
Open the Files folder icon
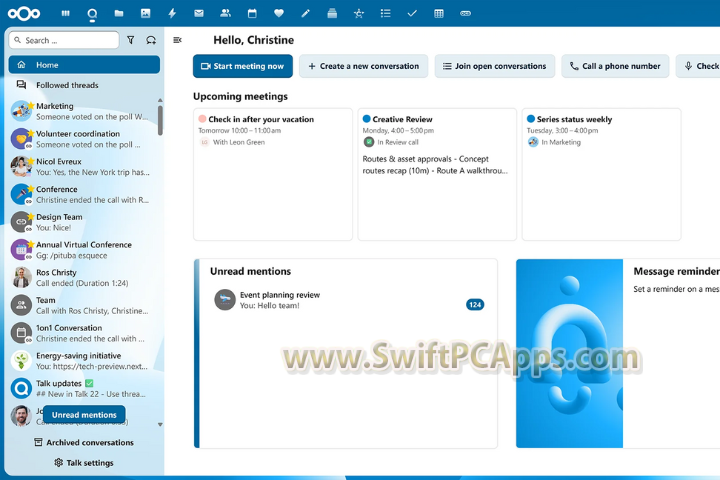pos(119,13)
